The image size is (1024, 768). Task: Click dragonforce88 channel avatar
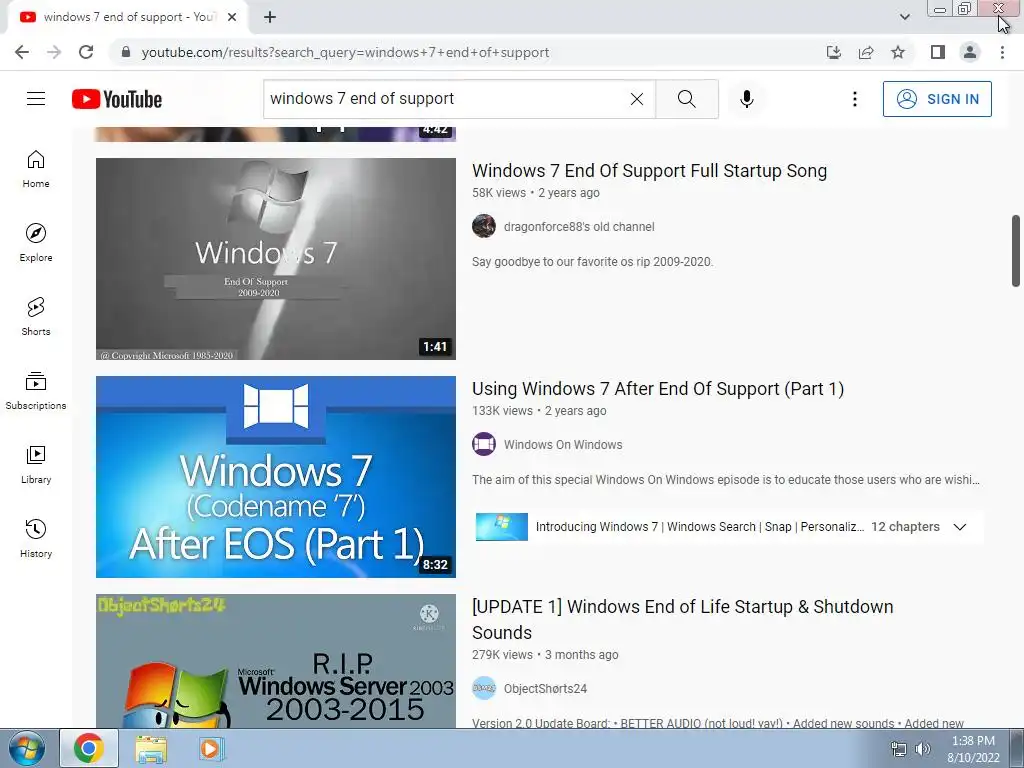484,226
